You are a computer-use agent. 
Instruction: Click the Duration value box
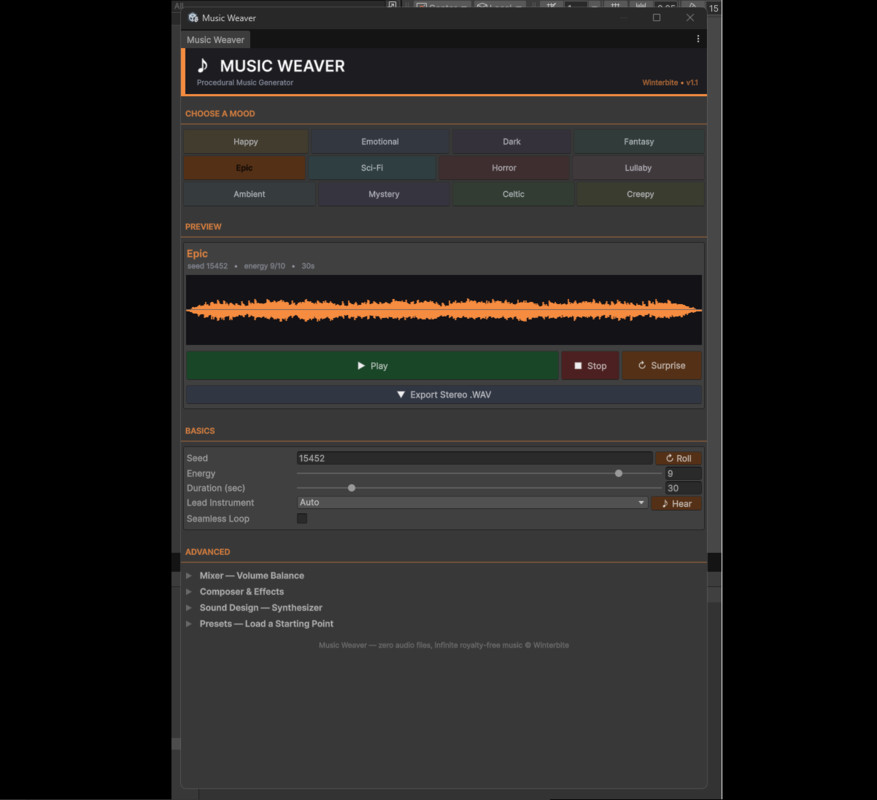(683, 488)
